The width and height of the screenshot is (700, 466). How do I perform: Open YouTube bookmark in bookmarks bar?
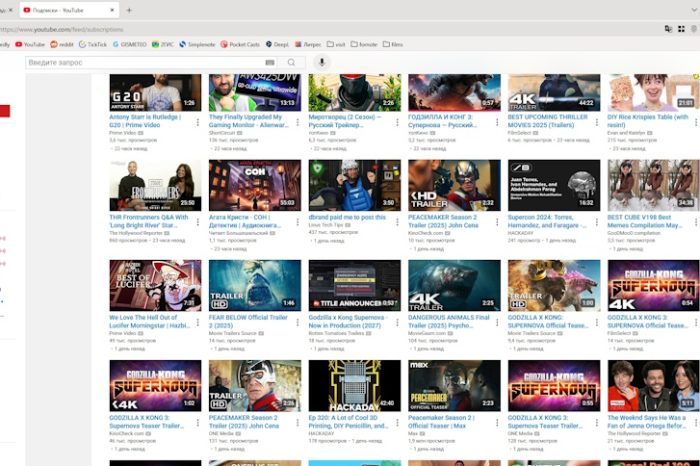tap(30, 44)
